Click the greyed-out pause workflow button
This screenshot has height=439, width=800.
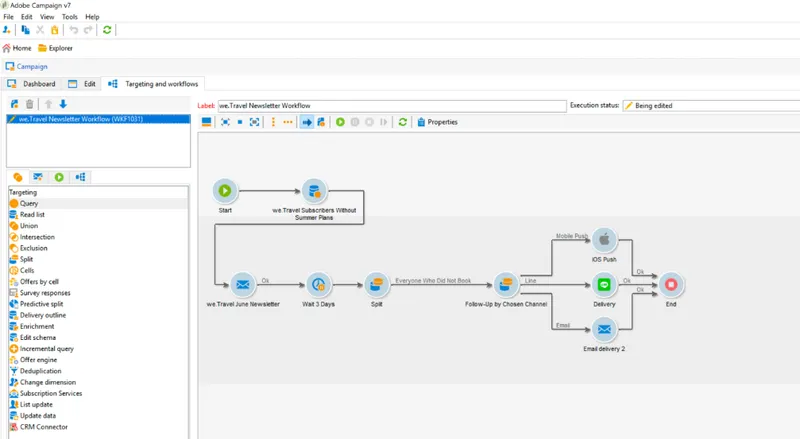click(x=355, y=122)
